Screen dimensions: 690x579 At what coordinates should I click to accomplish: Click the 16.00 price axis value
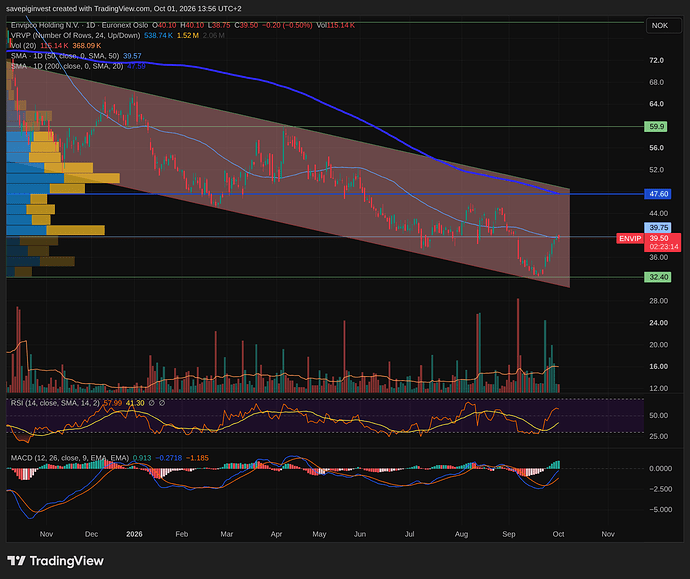pos(658,366)
